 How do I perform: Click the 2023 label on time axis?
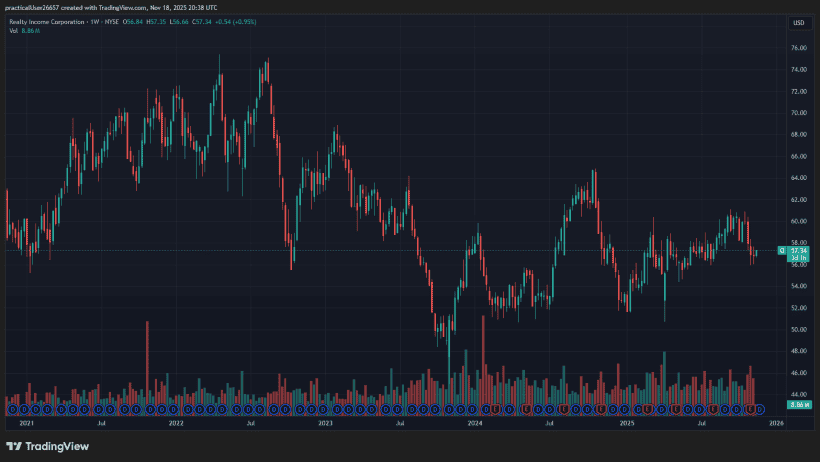coord(325,423)
